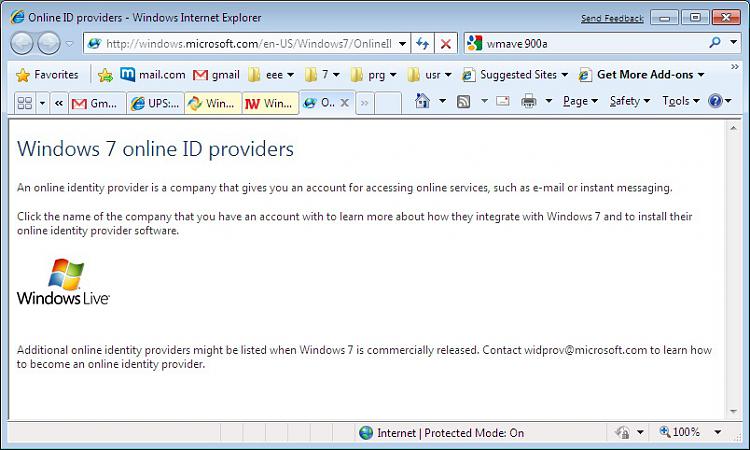This screenshot has width=750, height=450.
Task: Open the Tools menu
Action: point(680,101)
